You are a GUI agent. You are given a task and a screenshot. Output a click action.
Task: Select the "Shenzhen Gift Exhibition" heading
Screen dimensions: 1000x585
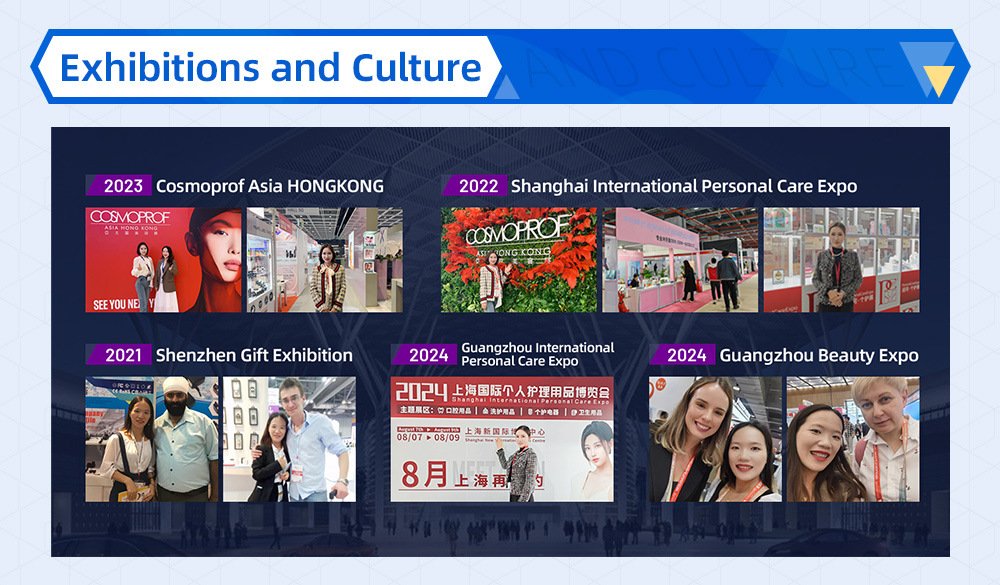[254, 355]
